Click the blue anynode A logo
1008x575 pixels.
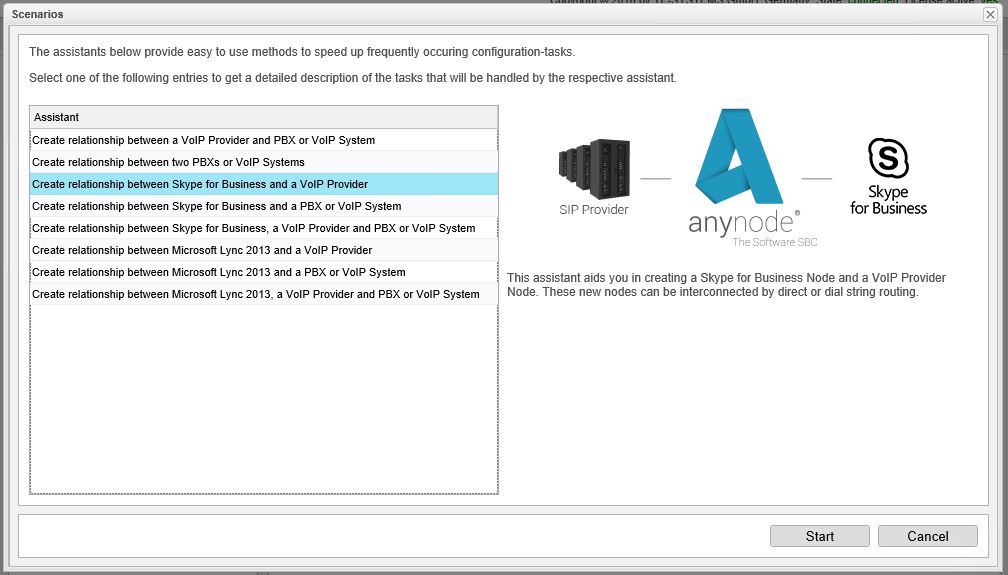tap(737, 157)
